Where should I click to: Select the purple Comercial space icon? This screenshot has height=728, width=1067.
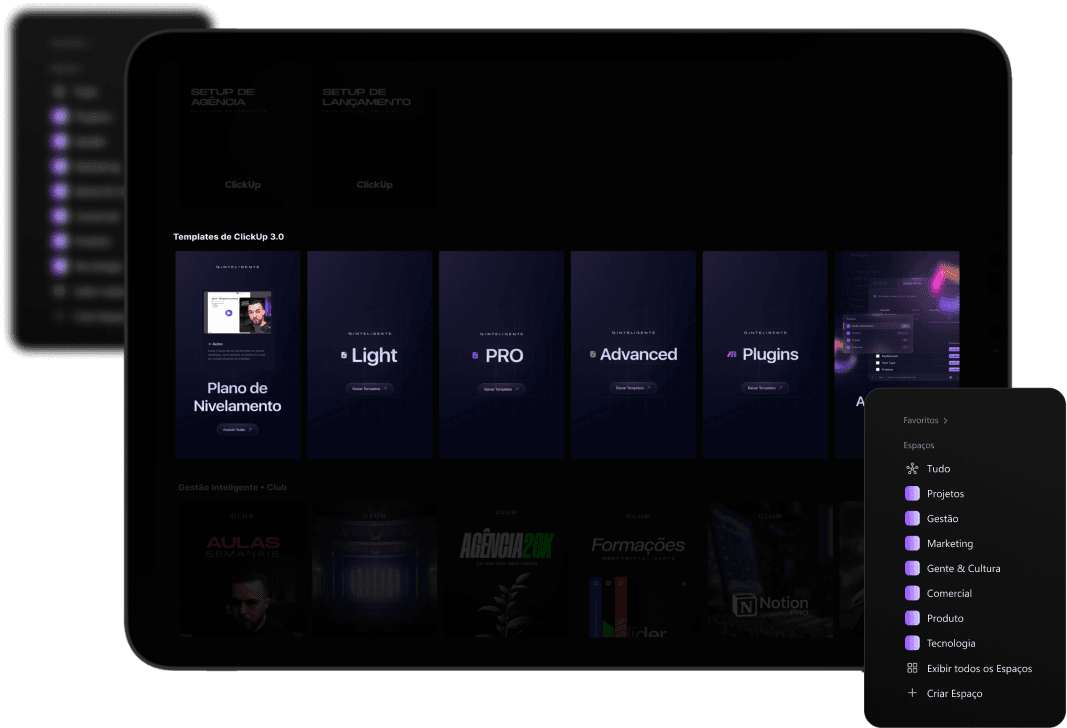point(913,593)
